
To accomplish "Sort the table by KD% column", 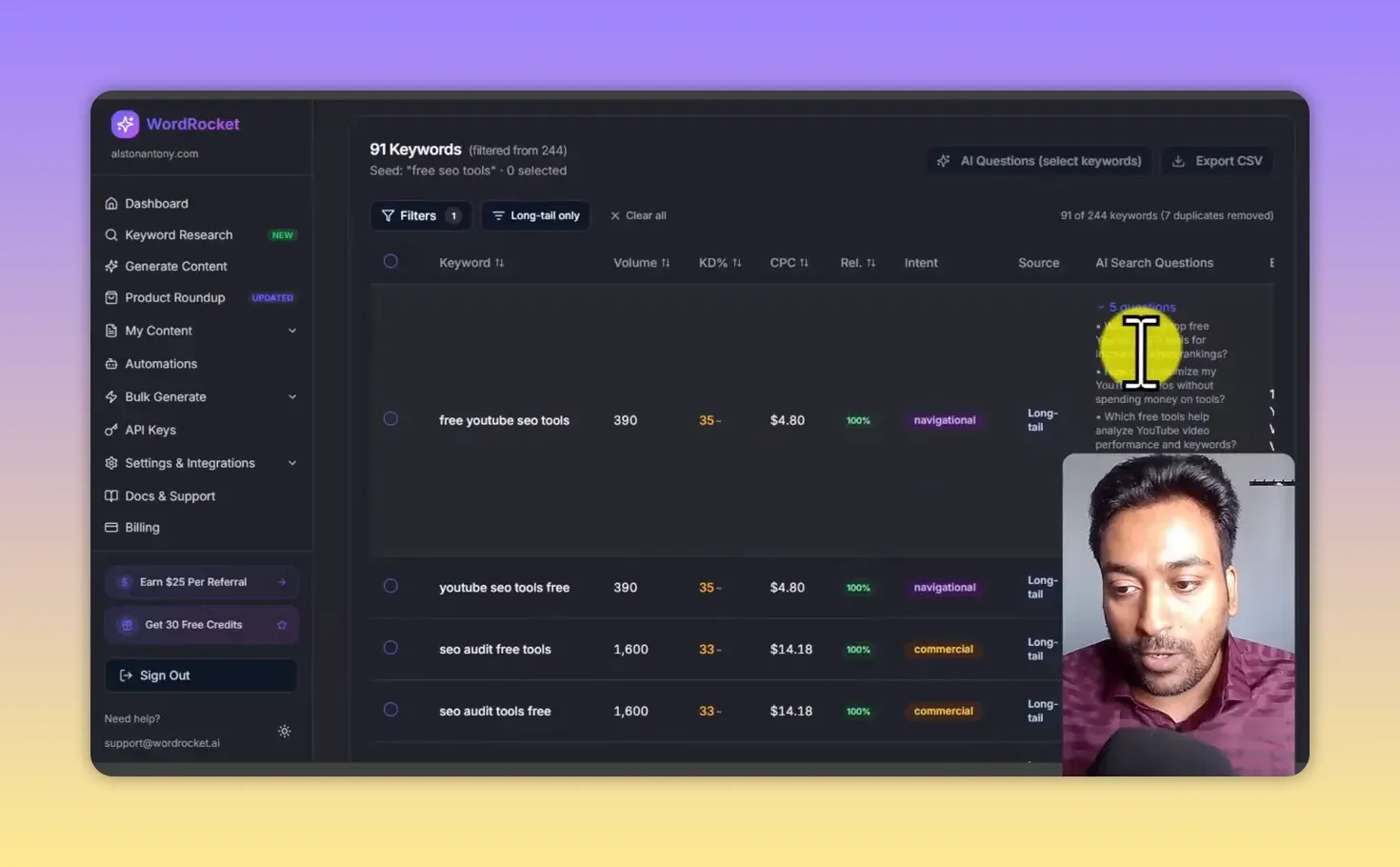I will 720,263.
